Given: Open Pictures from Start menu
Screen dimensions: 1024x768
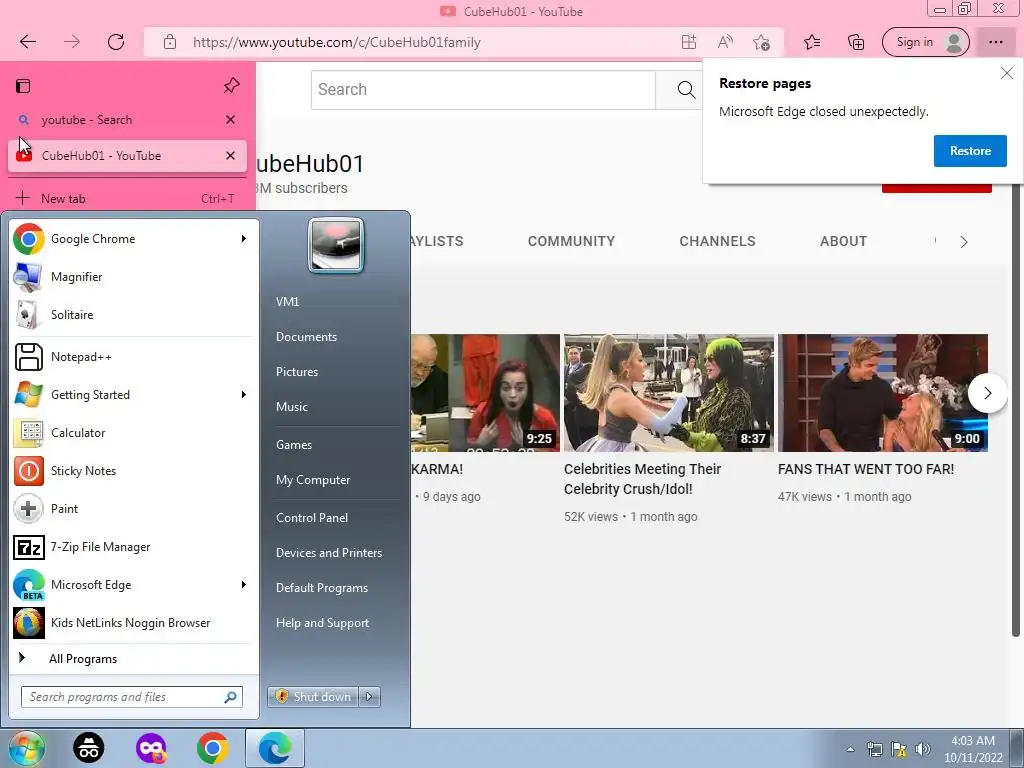Looking at the screenshot, I should (x=297, y=372).
